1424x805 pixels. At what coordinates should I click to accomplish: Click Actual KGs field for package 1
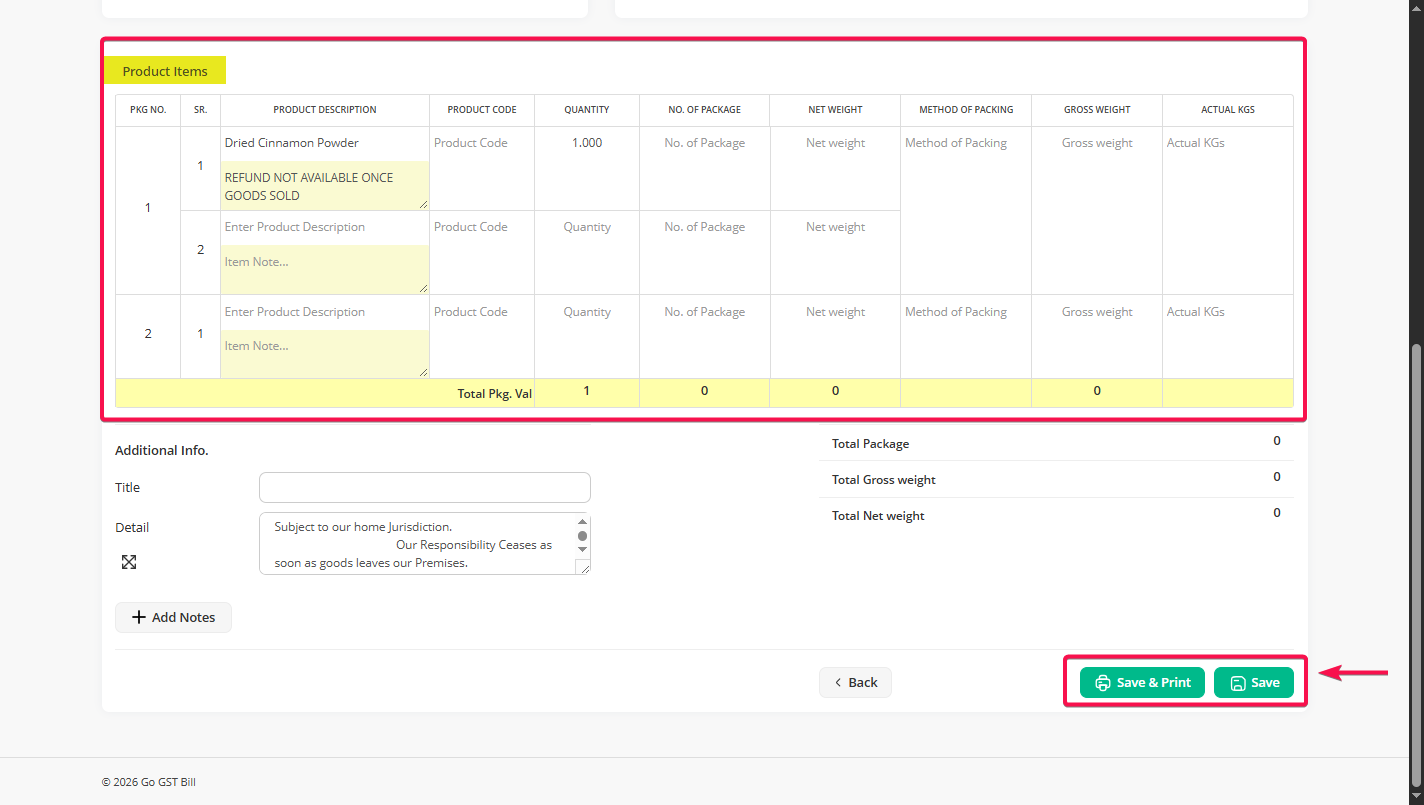[1226, 143]
